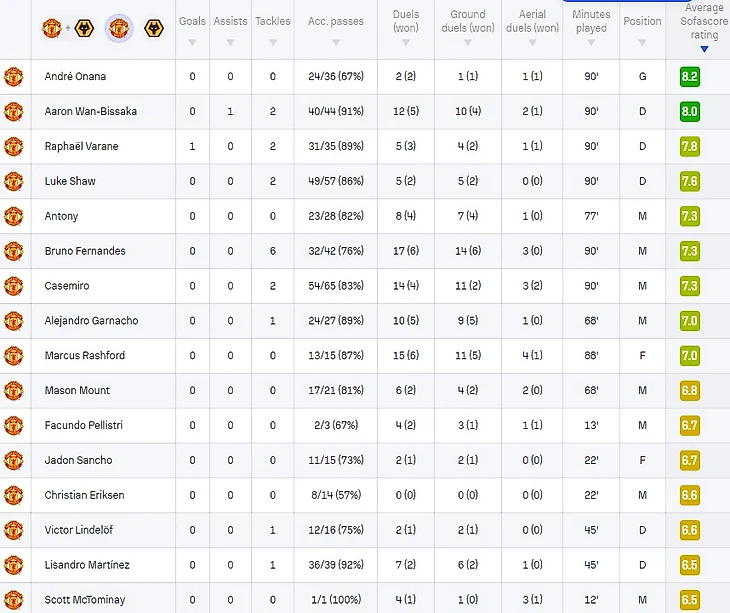Click the club crest beside André Onana
The height and width of the screenshot is (613, 730).
[x=13, y=77]
